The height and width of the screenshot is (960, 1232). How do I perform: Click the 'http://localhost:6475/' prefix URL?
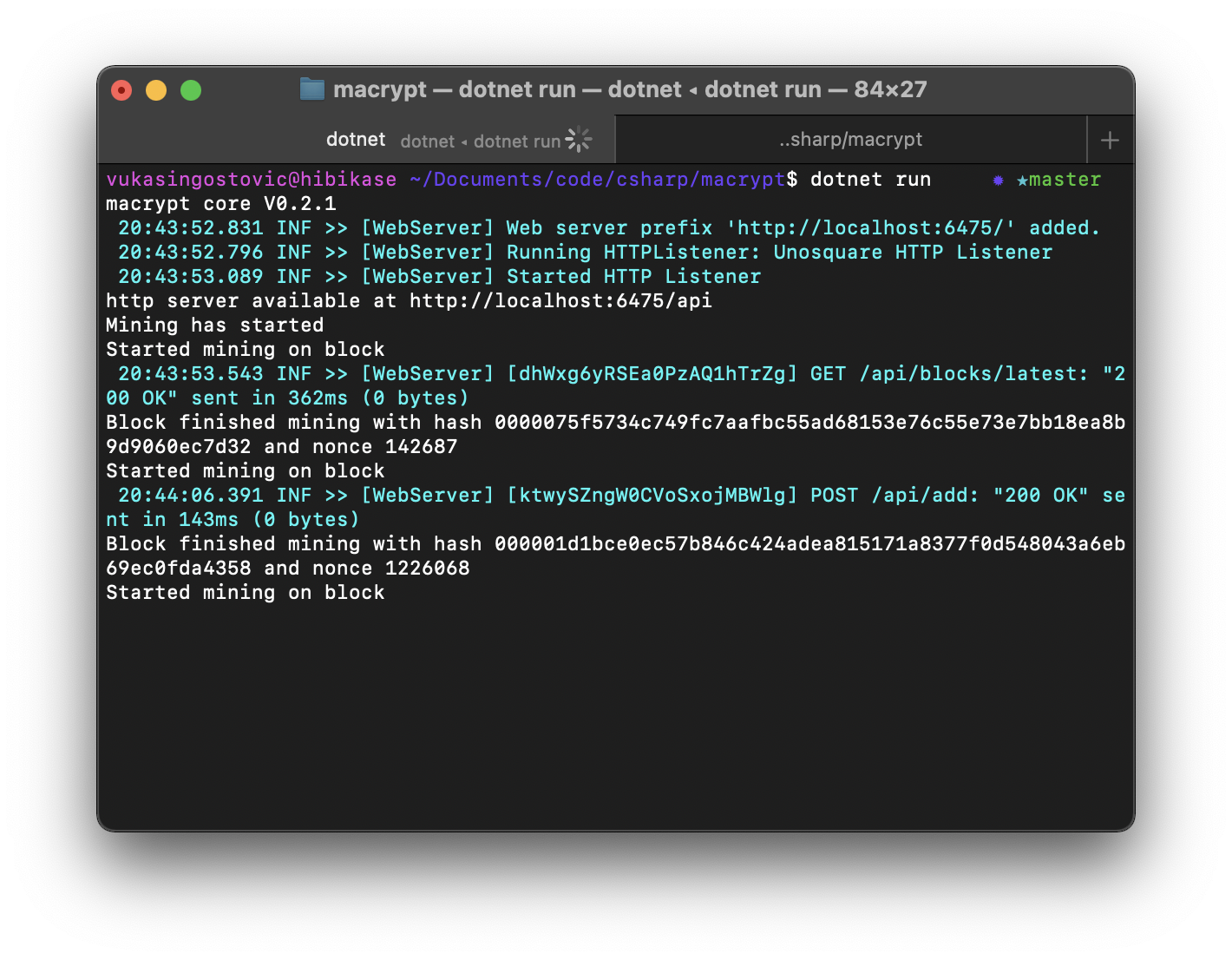[x=871, y=228]
